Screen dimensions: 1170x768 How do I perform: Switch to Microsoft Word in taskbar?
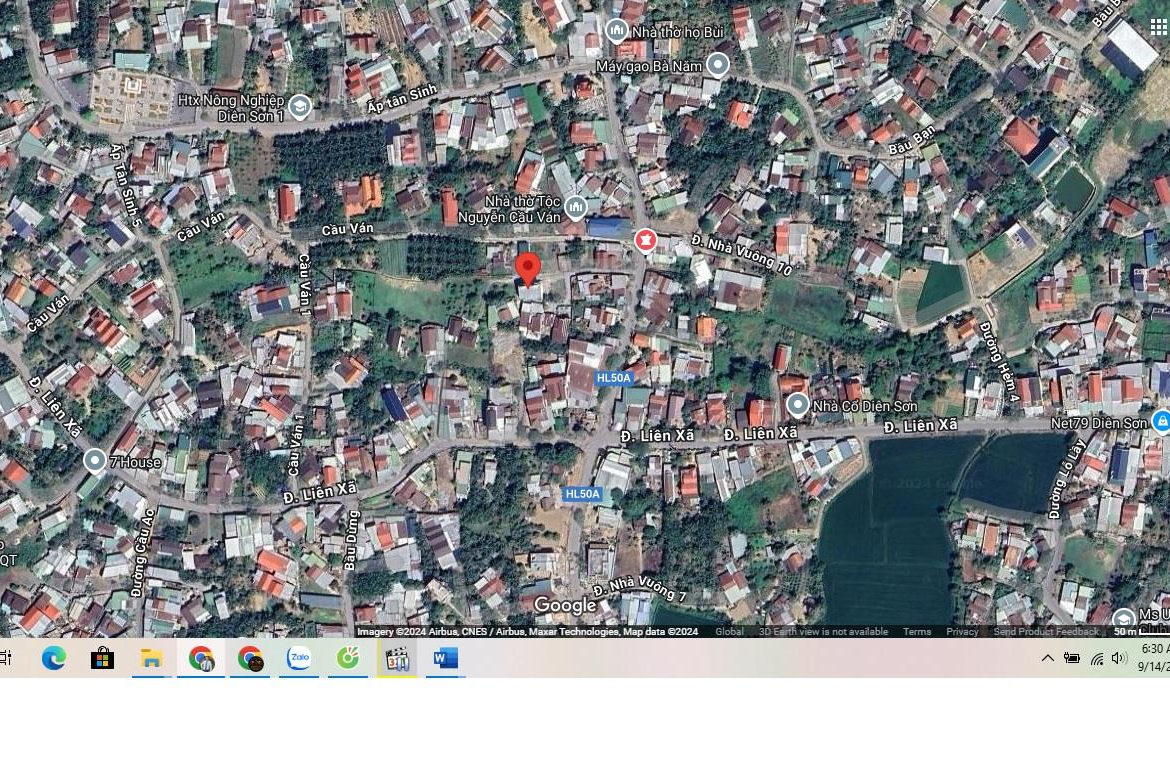click(x=445, y=658)
